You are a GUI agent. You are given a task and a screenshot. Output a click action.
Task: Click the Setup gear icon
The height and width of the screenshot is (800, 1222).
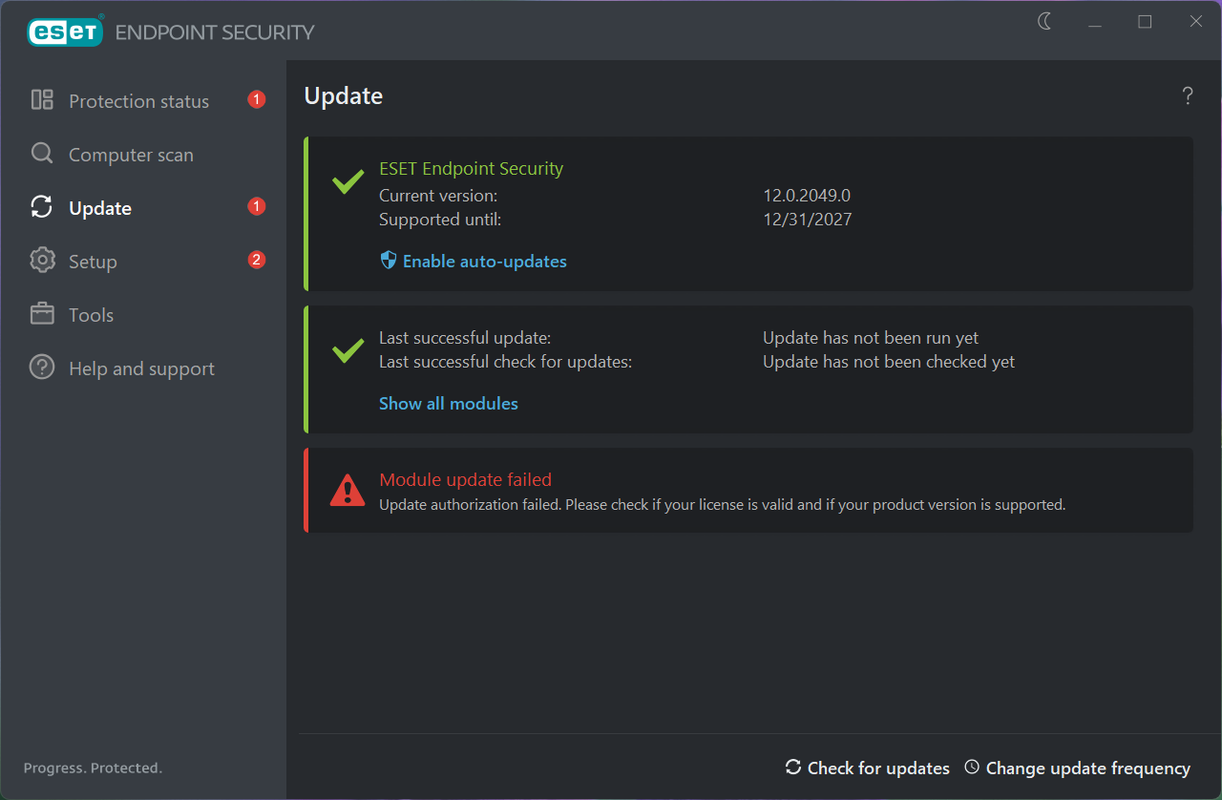(42, 260)
